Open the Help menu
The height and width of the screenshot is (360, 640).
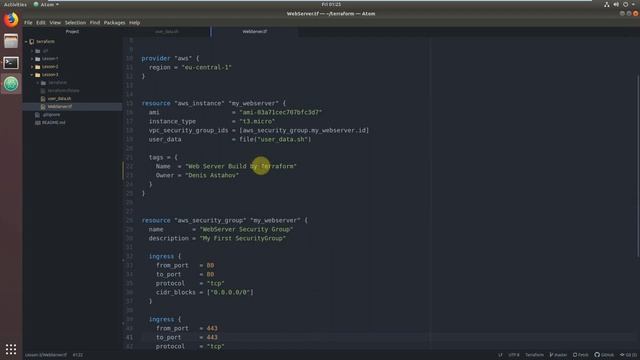click(134, 23)
